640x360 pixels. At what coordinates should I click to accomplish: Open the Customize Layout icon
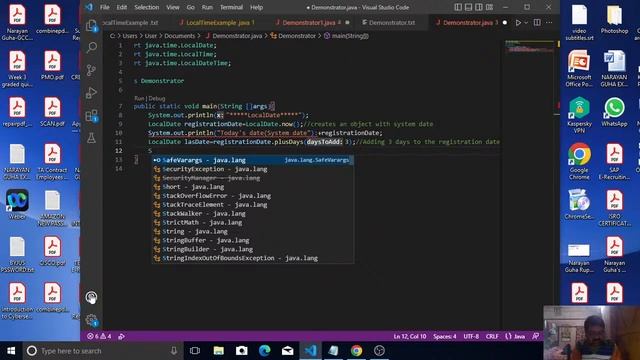pyautogui.click(x=489, y=7)
